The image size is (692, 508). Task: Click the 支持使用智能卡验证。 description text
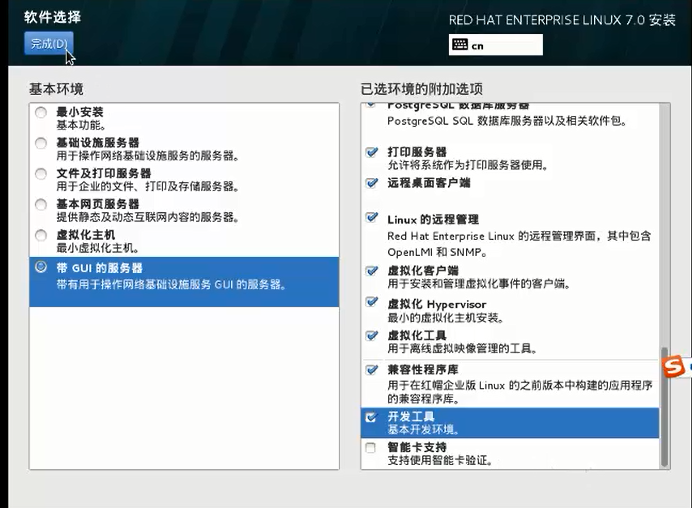[440, 460]
